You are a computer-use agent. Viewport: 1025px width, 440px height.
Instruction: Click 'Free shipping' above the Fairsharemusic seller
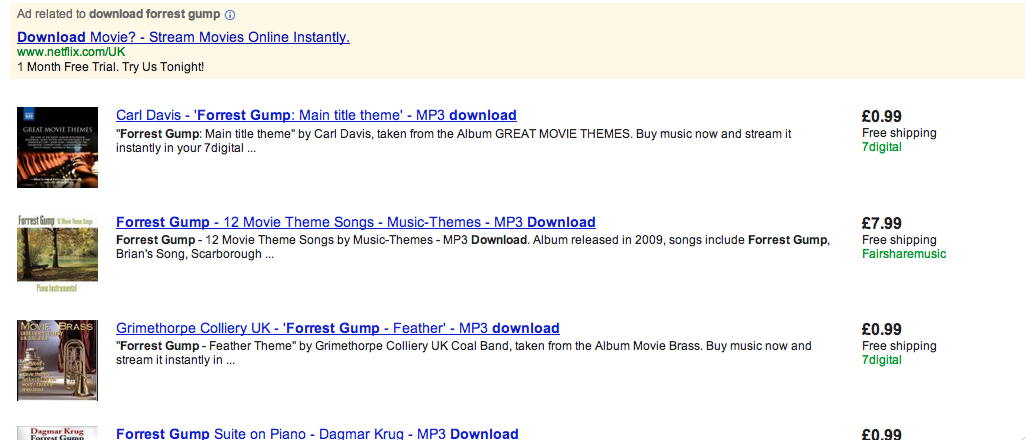(x=898, y=240)
